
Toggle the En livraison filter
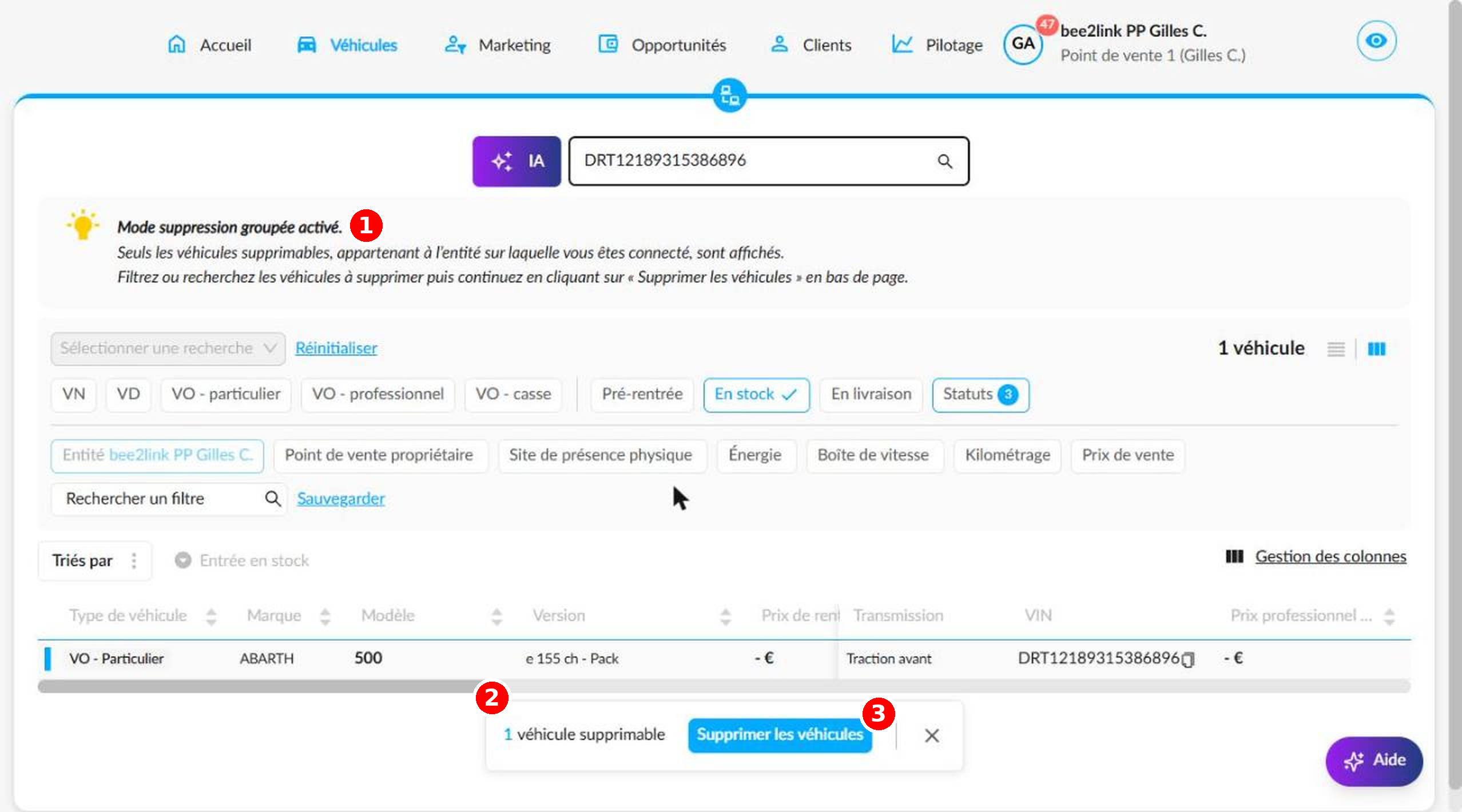[871, 395]
